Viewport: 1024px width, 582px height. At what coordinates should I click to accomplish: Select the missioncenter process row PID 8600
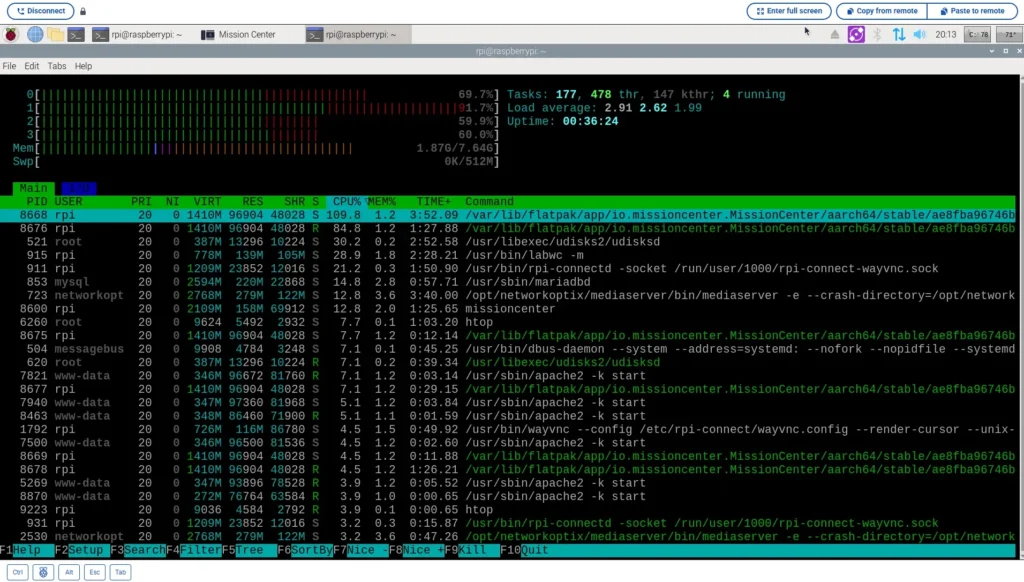(x=507, y=309)
